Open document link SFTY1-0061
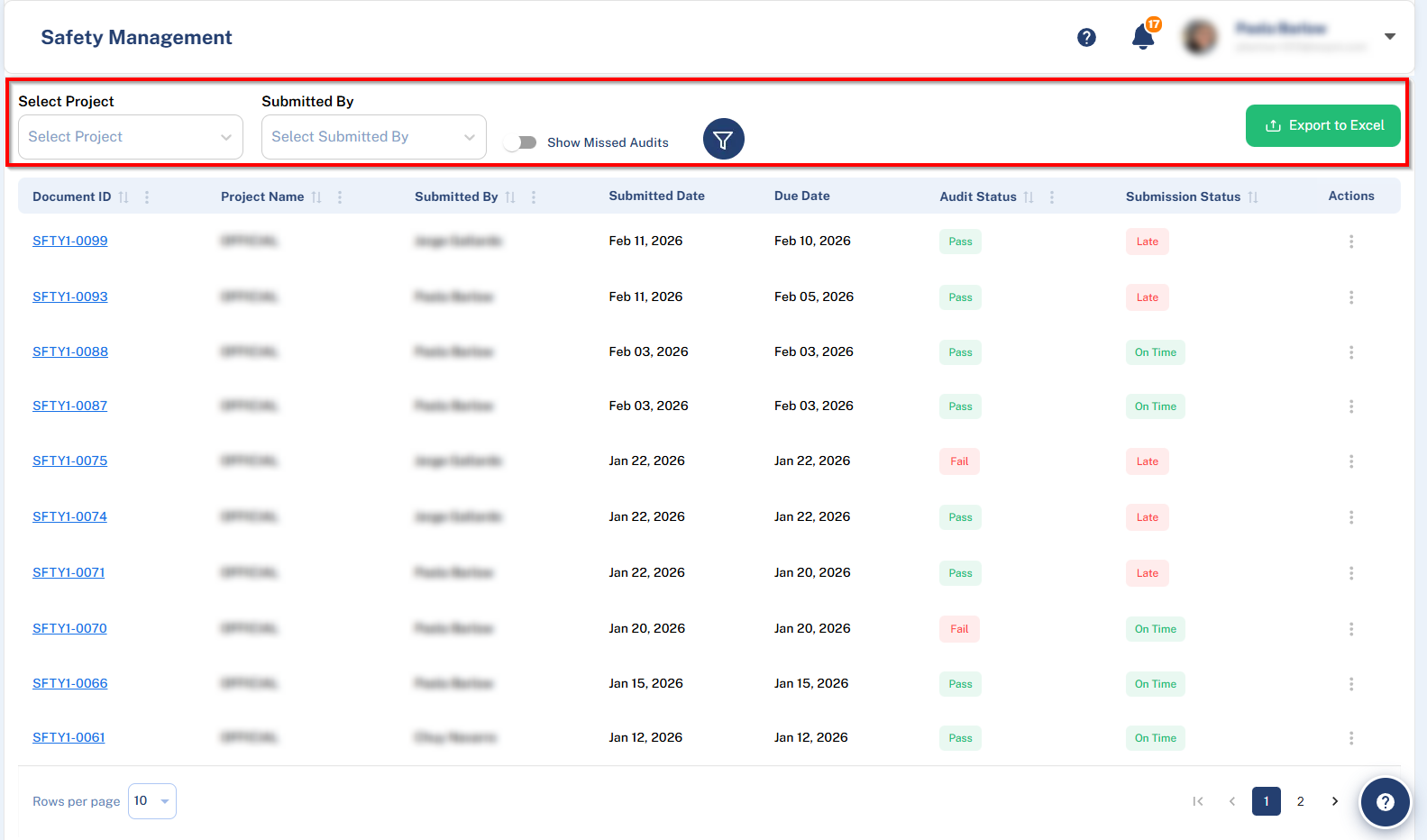This screenshot has height=840, width=1427. [69, 737]
